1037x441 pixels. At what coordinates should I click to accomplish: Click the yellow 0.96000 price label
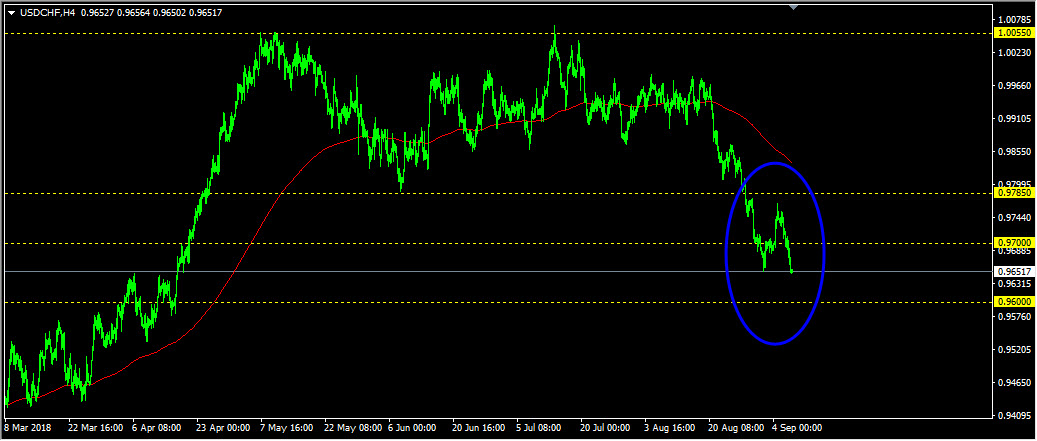tap(1014, 301)
